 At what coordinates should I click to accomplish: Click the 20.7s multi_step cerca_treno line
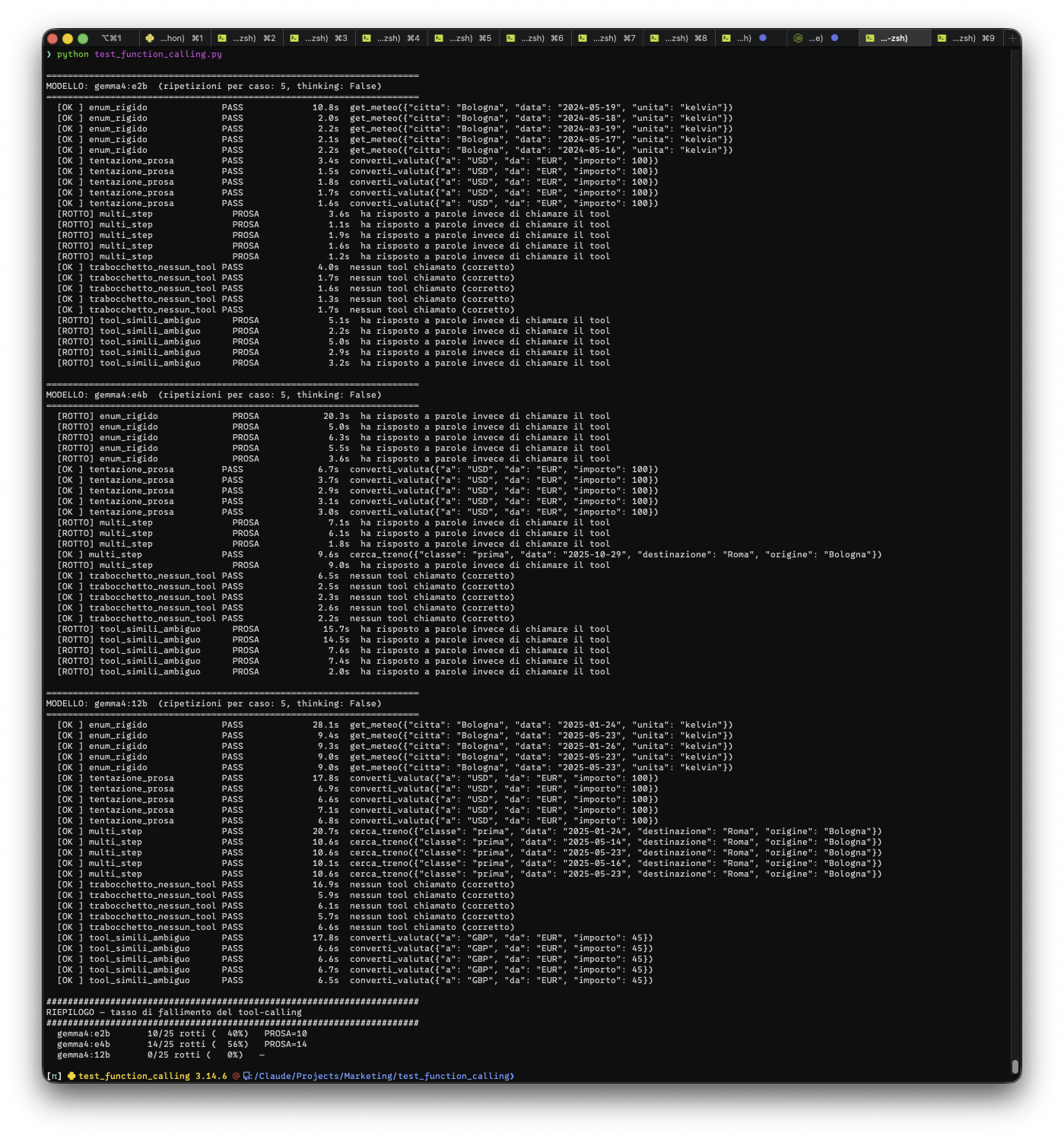click(x=469, y=831)
